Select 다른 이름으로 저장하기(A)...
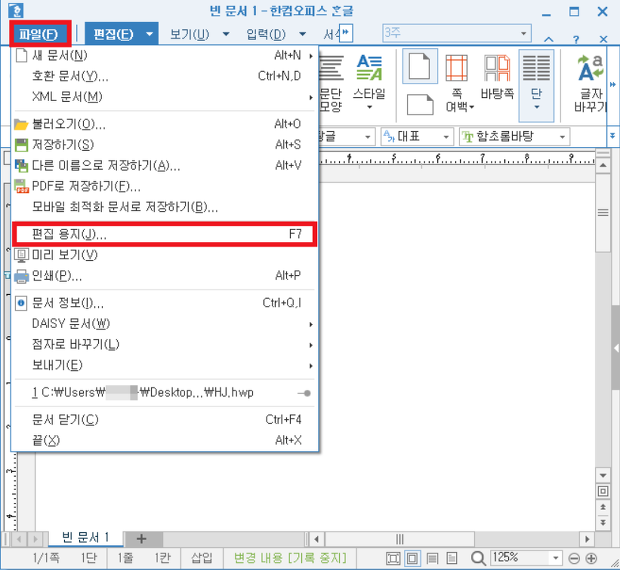 [x=164, y=165]
